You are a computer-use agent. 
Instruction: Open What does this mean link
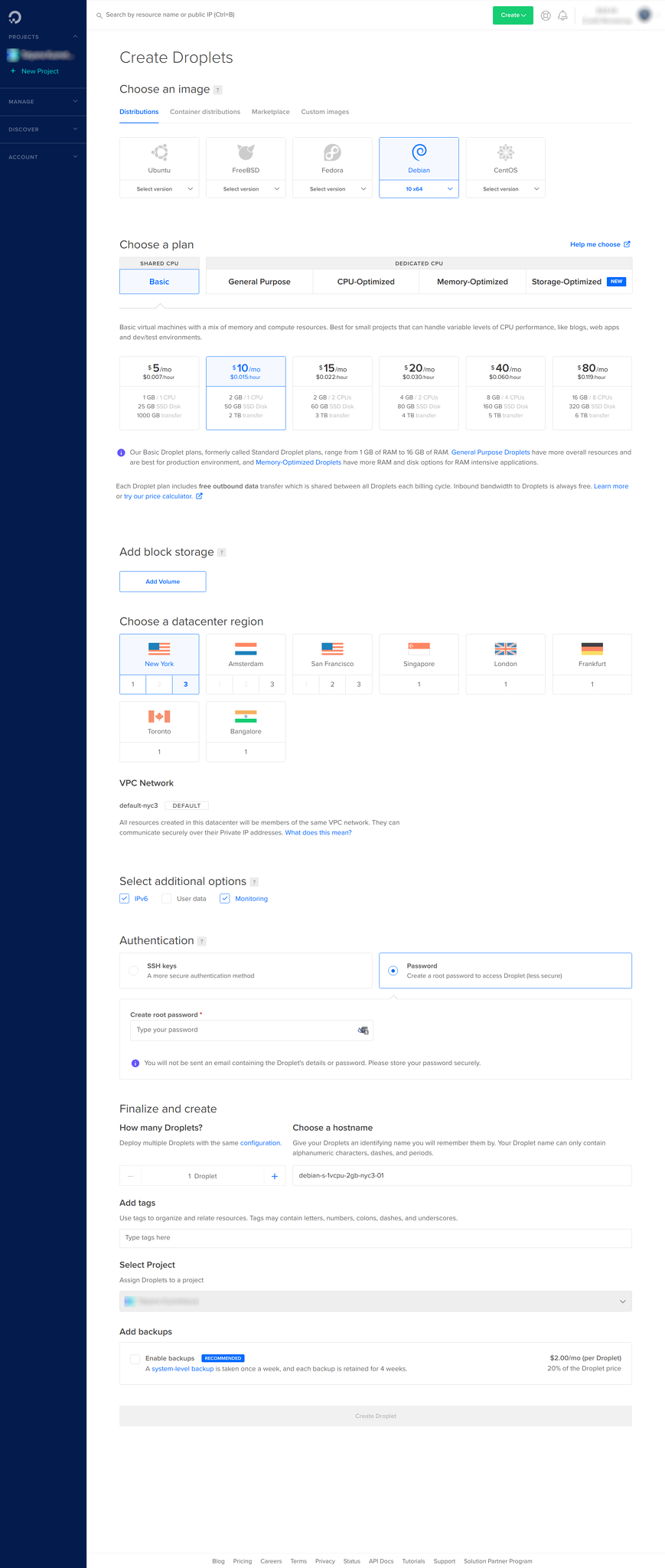318,833
